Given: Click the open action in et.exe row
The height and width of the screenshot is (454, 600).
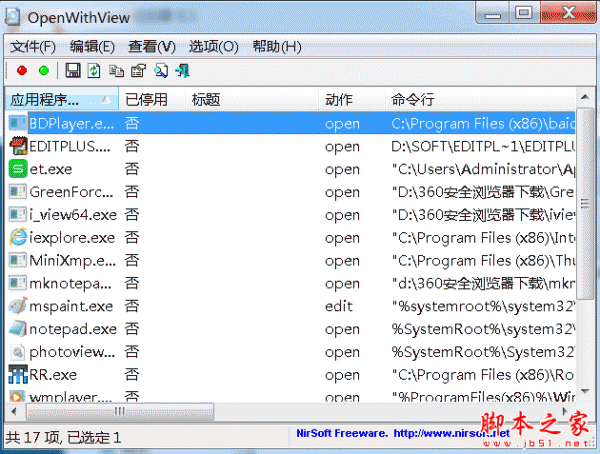Looking at the screenshot, I should (342, 170).
